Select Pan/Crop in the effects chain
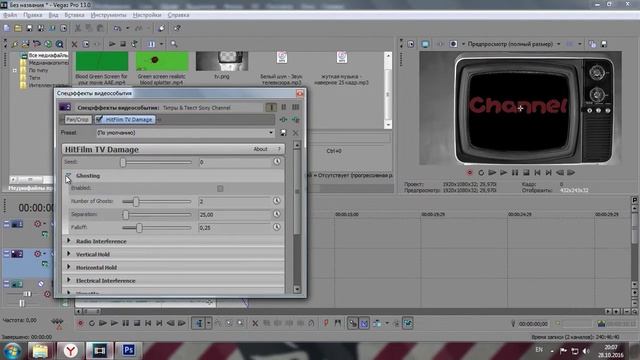 [x=78, y=120]
